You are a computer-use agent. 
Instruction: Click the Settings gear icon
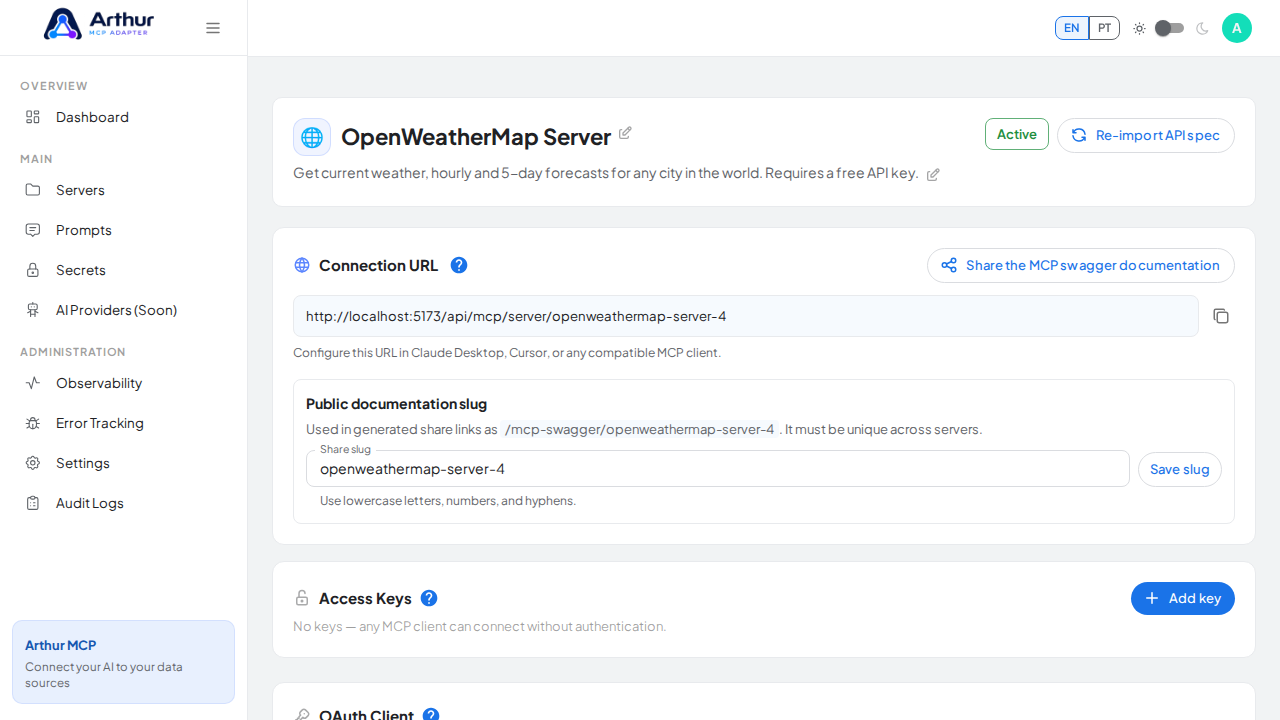click(x=33, y=463)
